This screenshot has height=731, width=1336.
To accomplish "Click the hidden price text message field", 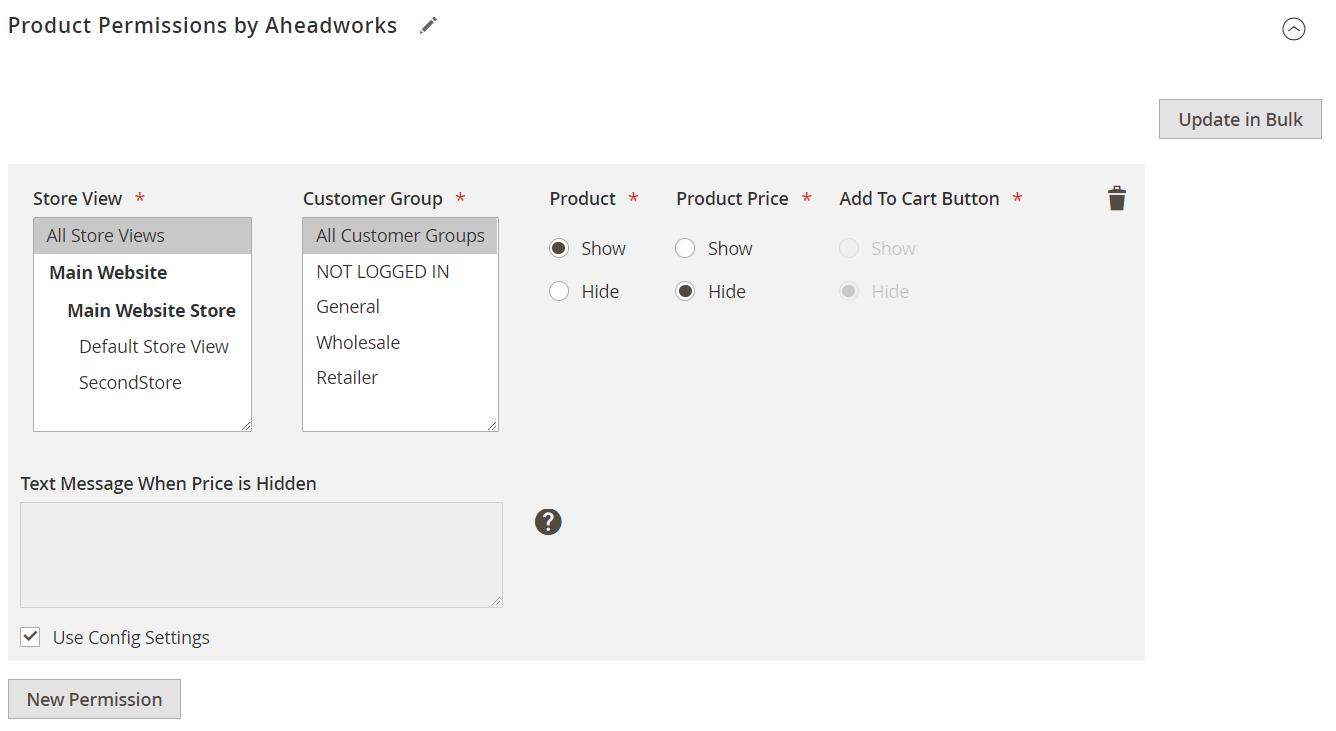I will coord(261,555).
